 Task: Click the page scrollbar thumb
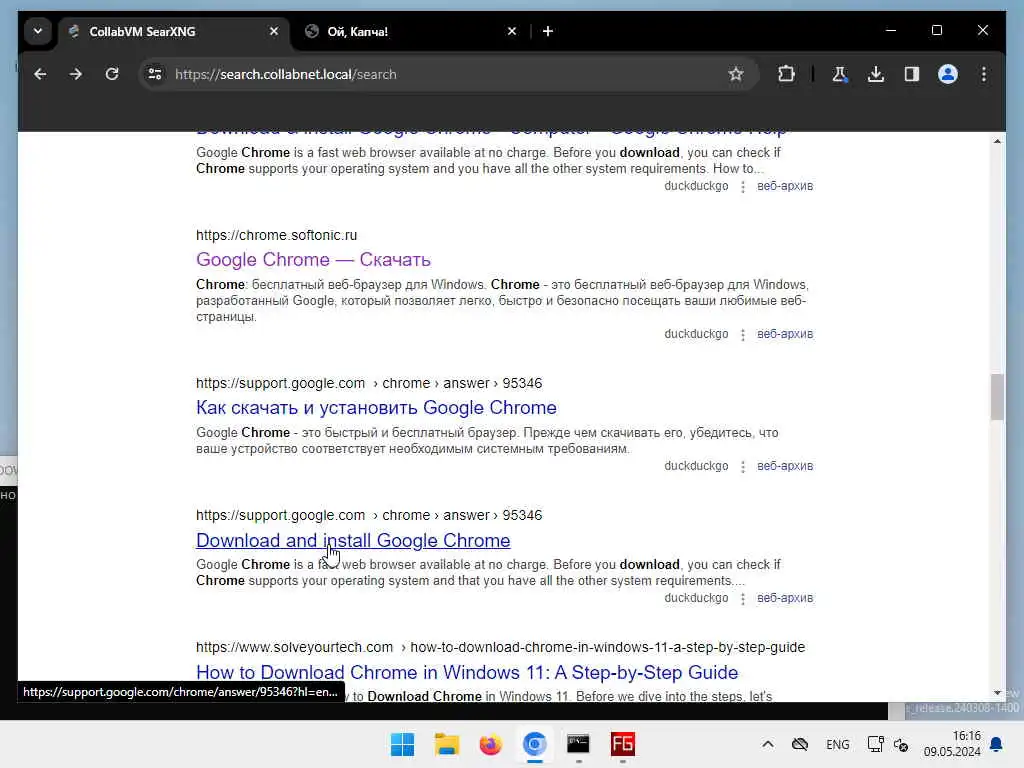pos(997,397)
